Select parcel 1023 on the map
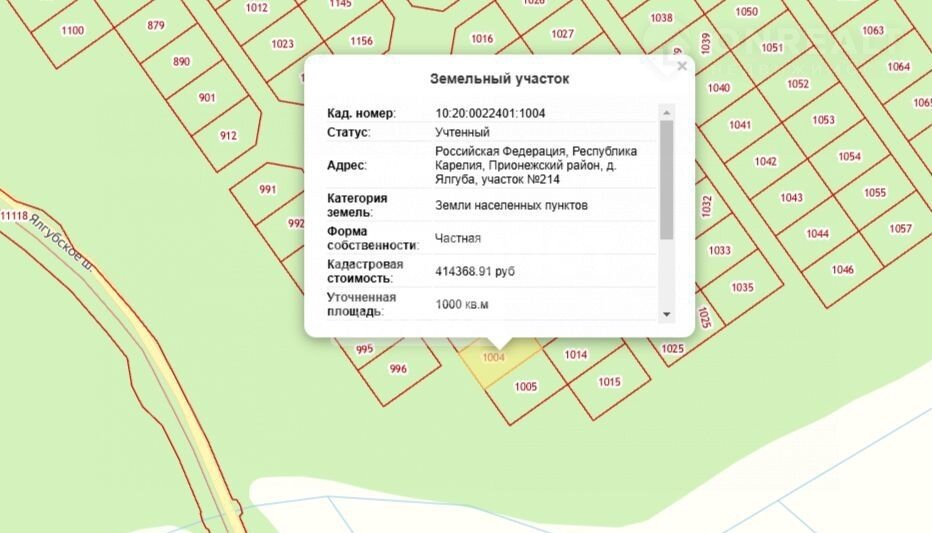Viewport: 932px width, 533px height. pos(282,44)
